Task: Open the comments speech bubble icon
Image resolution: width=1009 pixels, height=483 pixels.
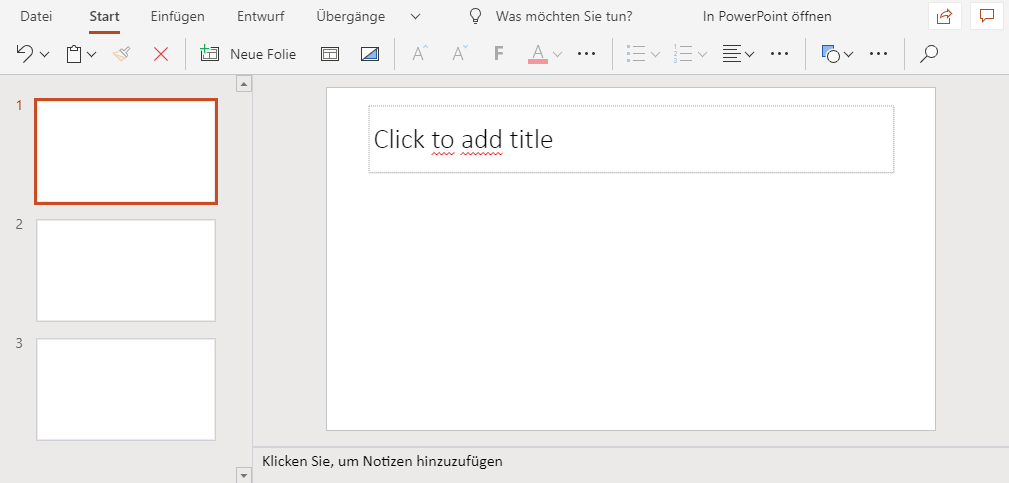Action: (x=986, y=16)
